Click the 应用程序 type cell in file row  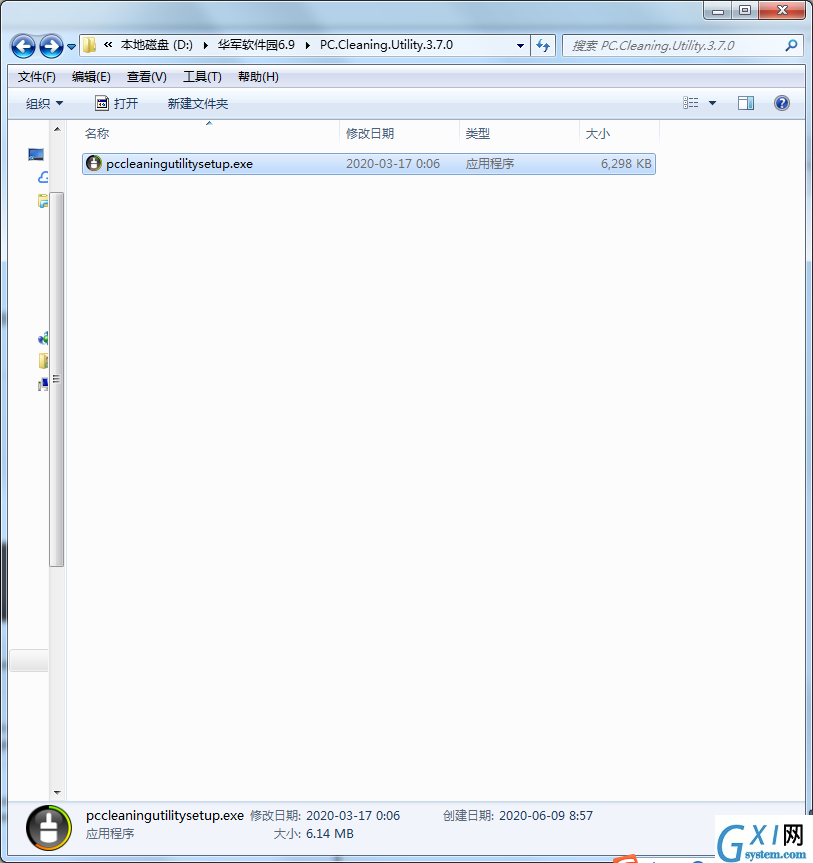click(x=490, y=164)
